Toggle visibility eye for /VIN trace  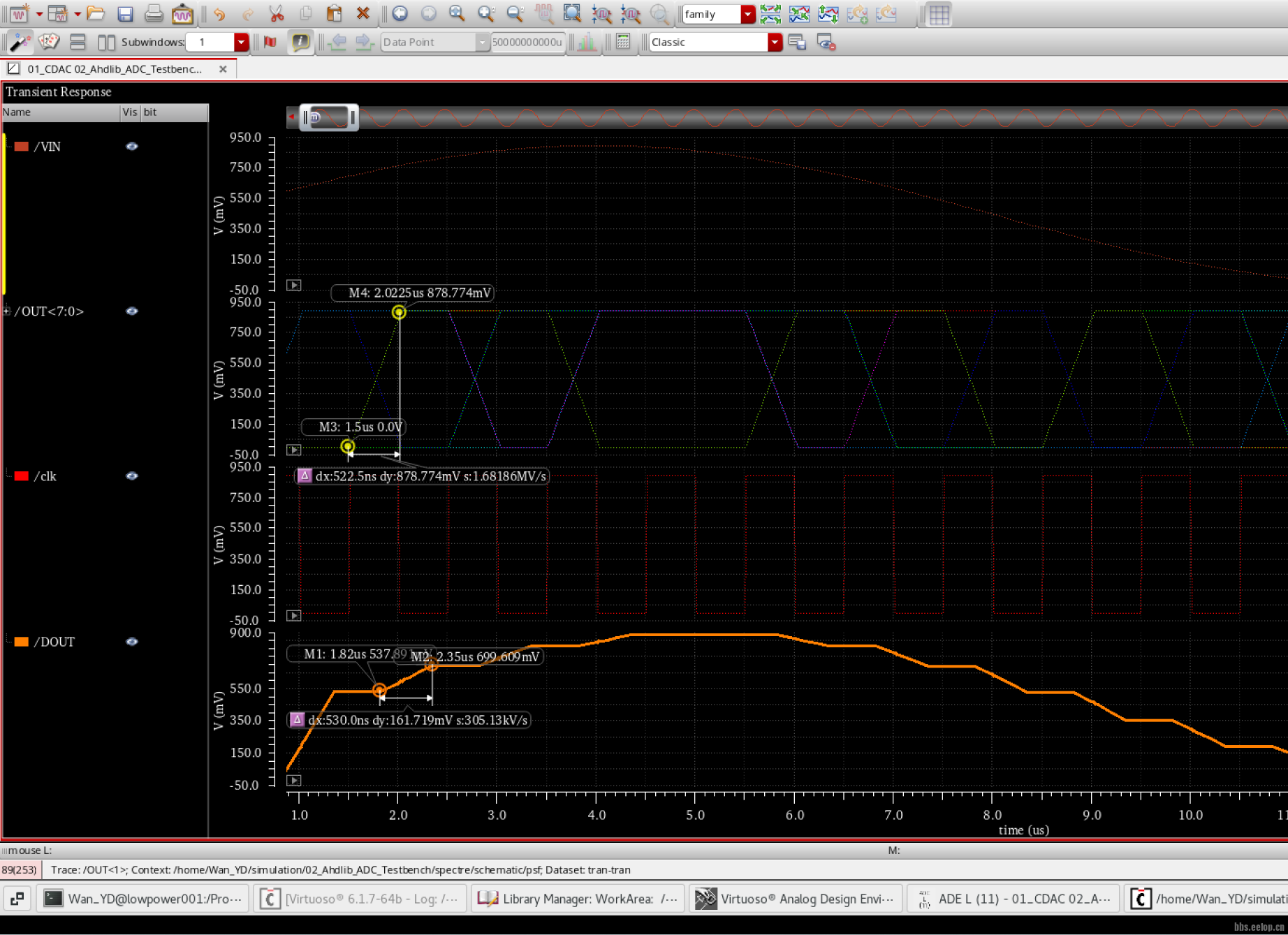131,146
